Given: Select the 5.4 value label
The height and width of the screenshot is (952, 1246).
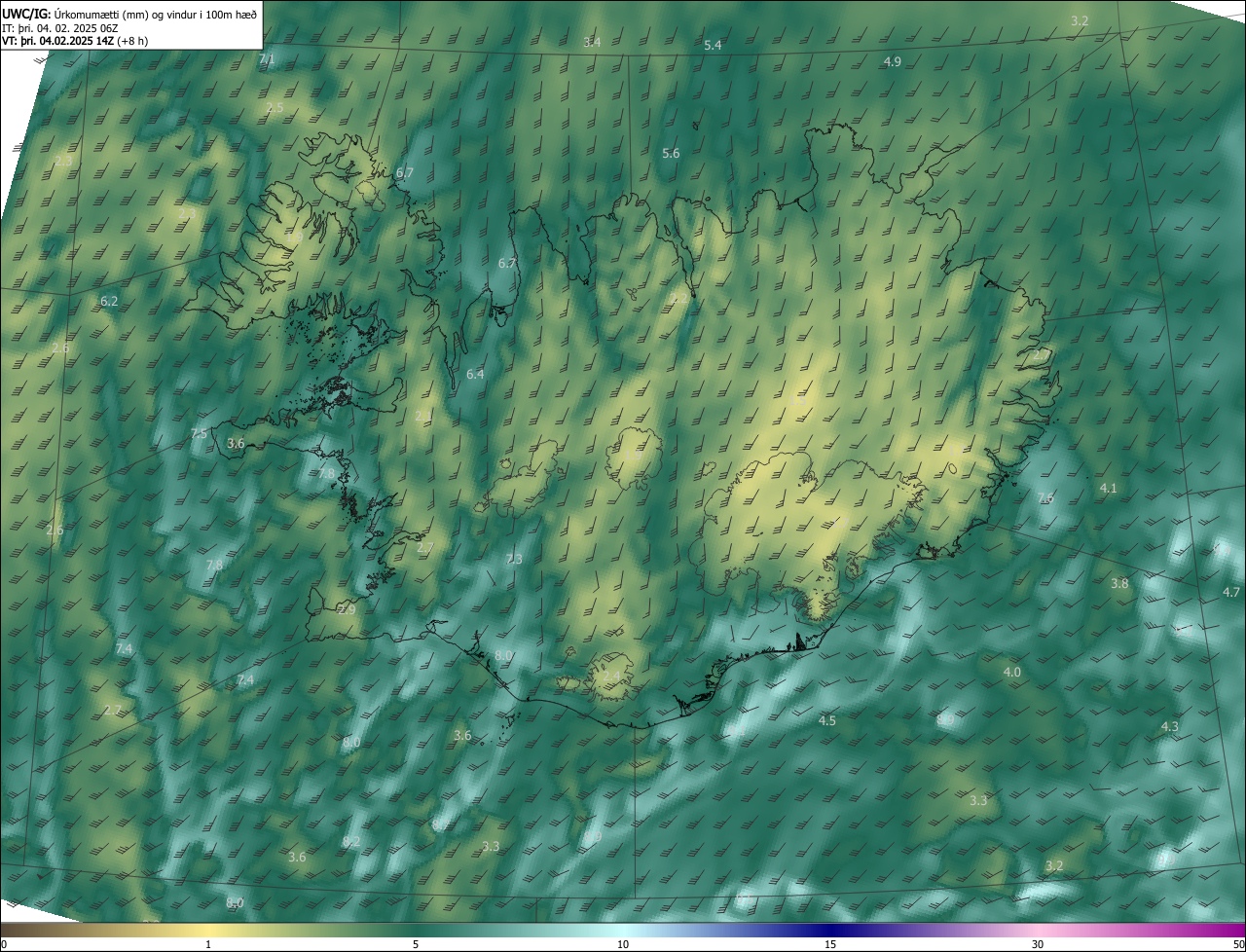Looking at the screenshot, I should (713, 46).
